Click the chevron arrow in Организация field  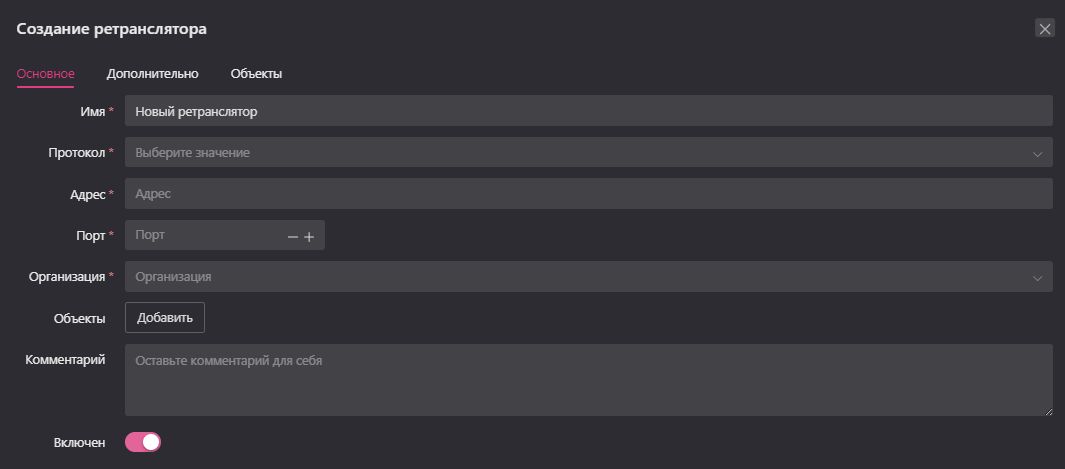pos(1037,278)
